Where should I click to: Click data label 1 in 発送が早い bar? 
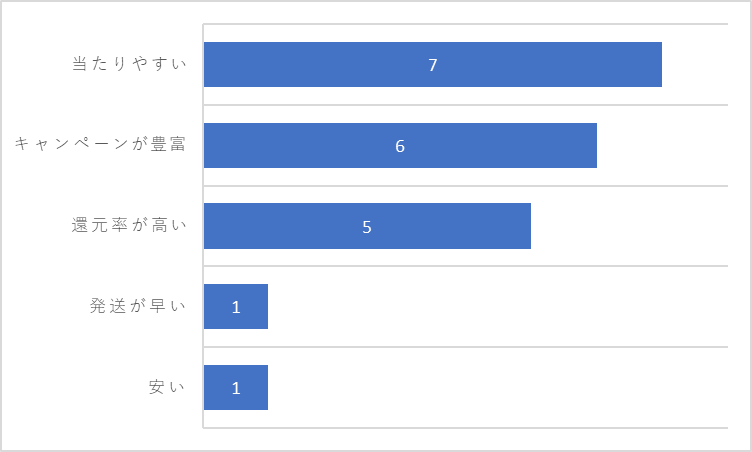coord(235,307)
